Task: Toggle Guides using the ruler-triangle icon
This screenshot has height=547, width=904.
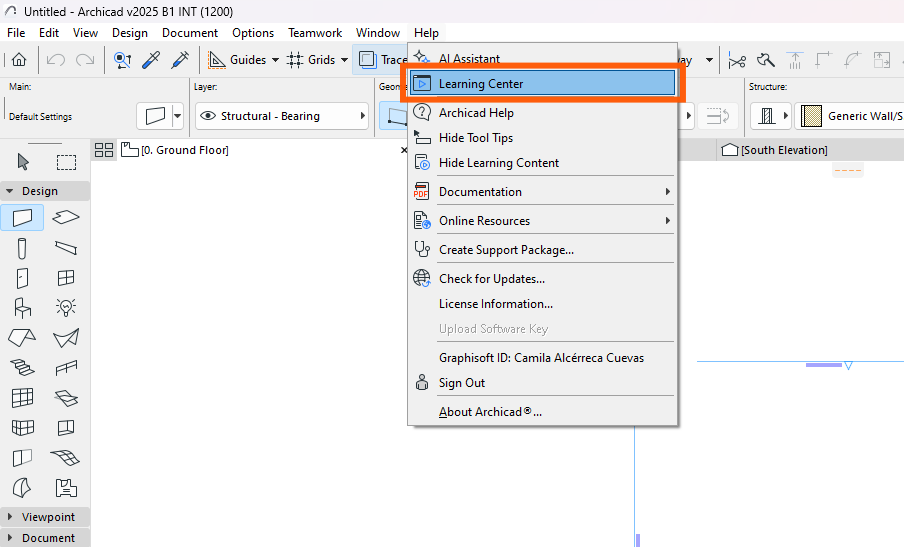Action: [216, 60]
